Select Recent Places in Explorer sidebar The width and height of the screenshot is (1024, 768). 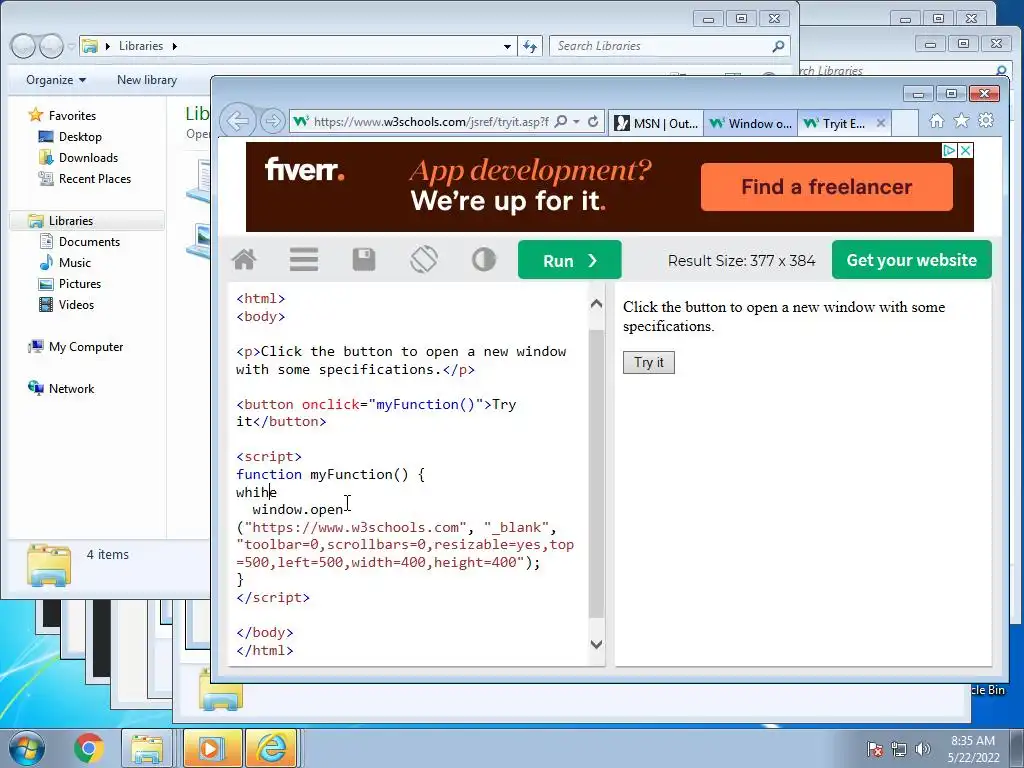95,178
